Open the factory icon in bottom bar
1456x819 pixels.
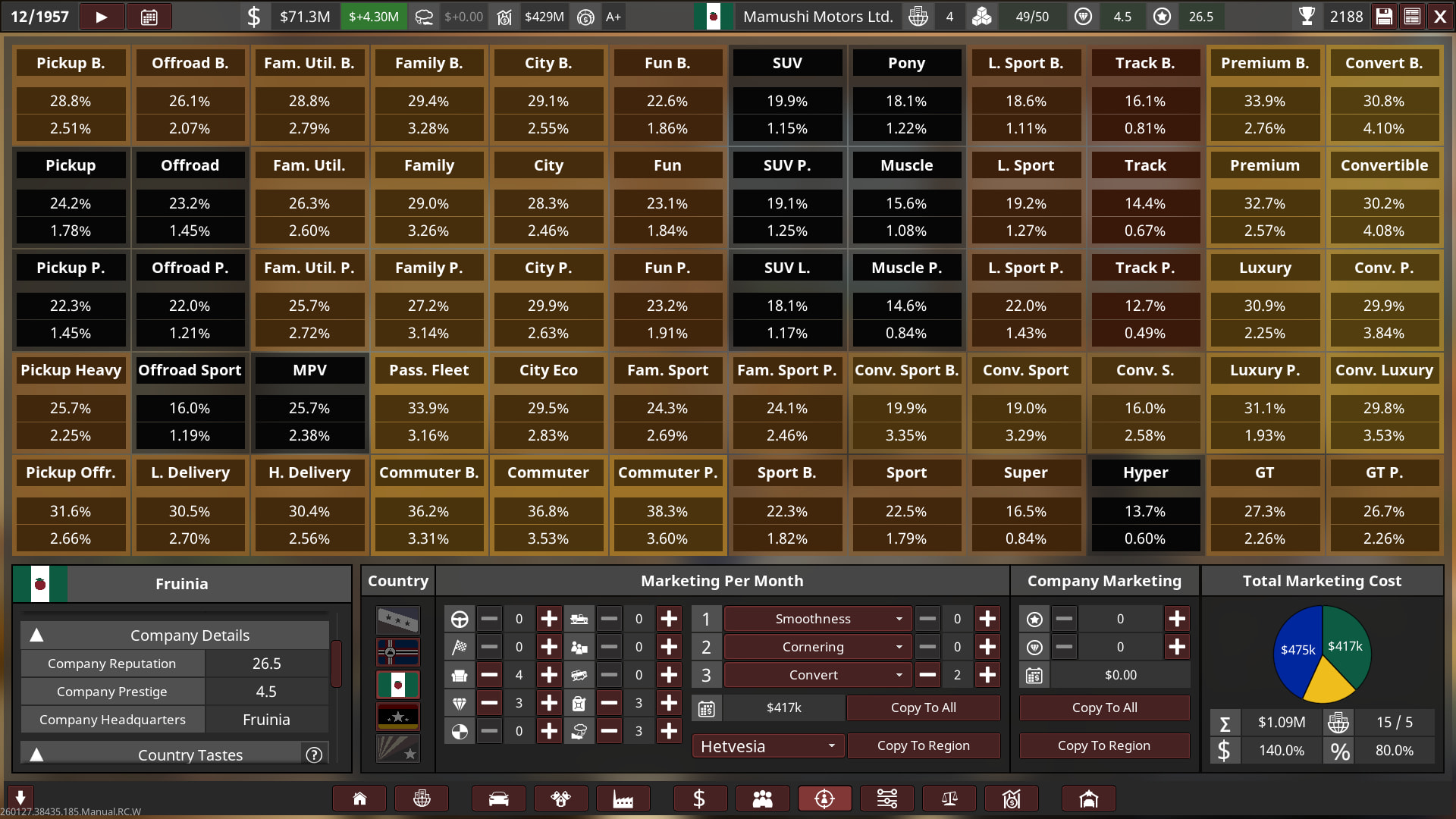(623, 799)
